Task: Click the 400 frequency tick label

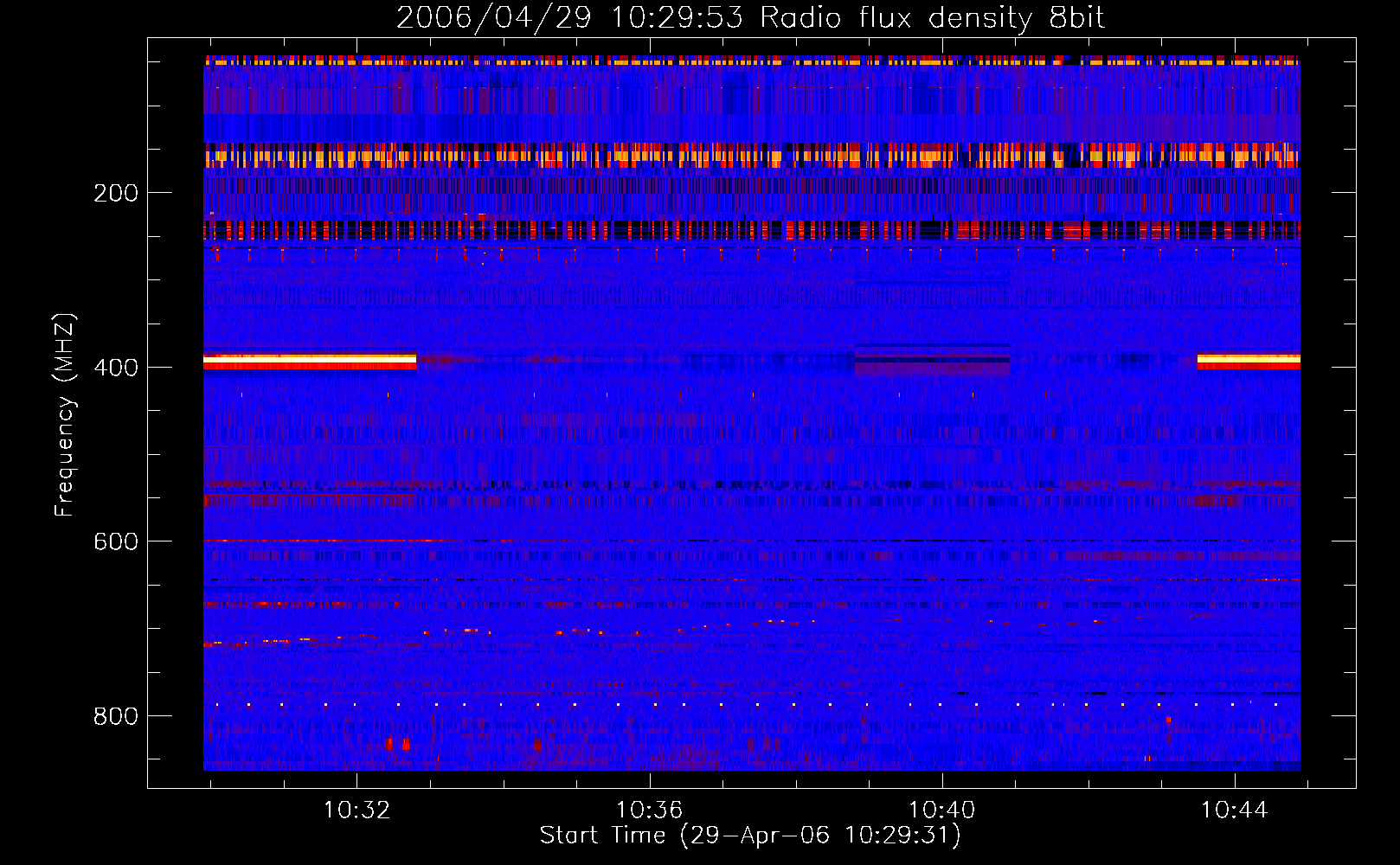Action: pos(116,368)
